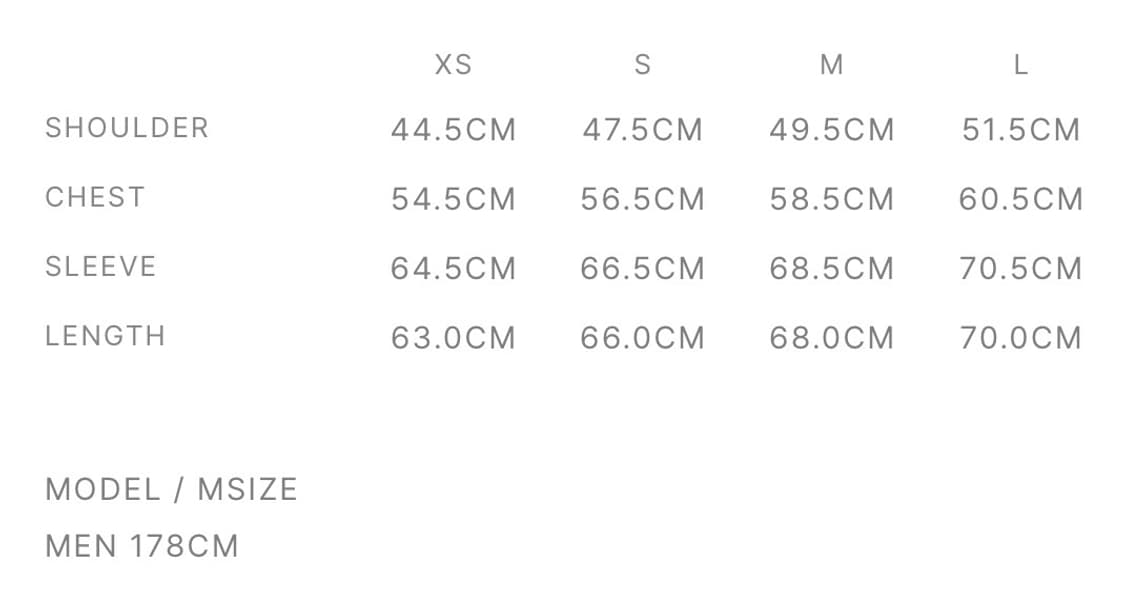Select the 54.5CM chest value
The height and width of the screenshot is (601, 1125).
453,199
